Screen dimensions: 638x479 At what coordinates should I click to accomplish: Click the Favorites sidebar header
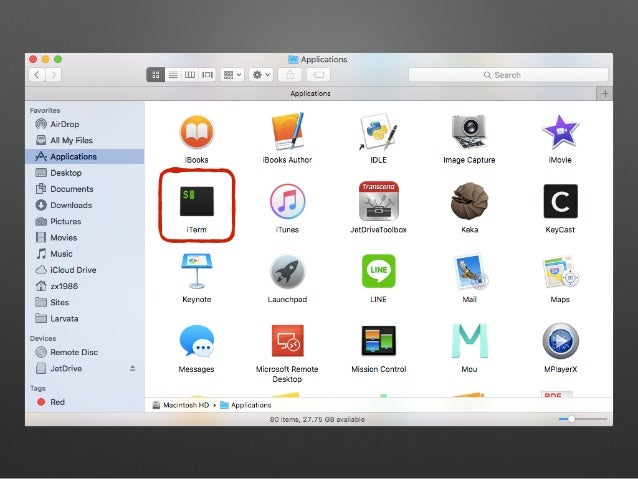tap(45, 110)
